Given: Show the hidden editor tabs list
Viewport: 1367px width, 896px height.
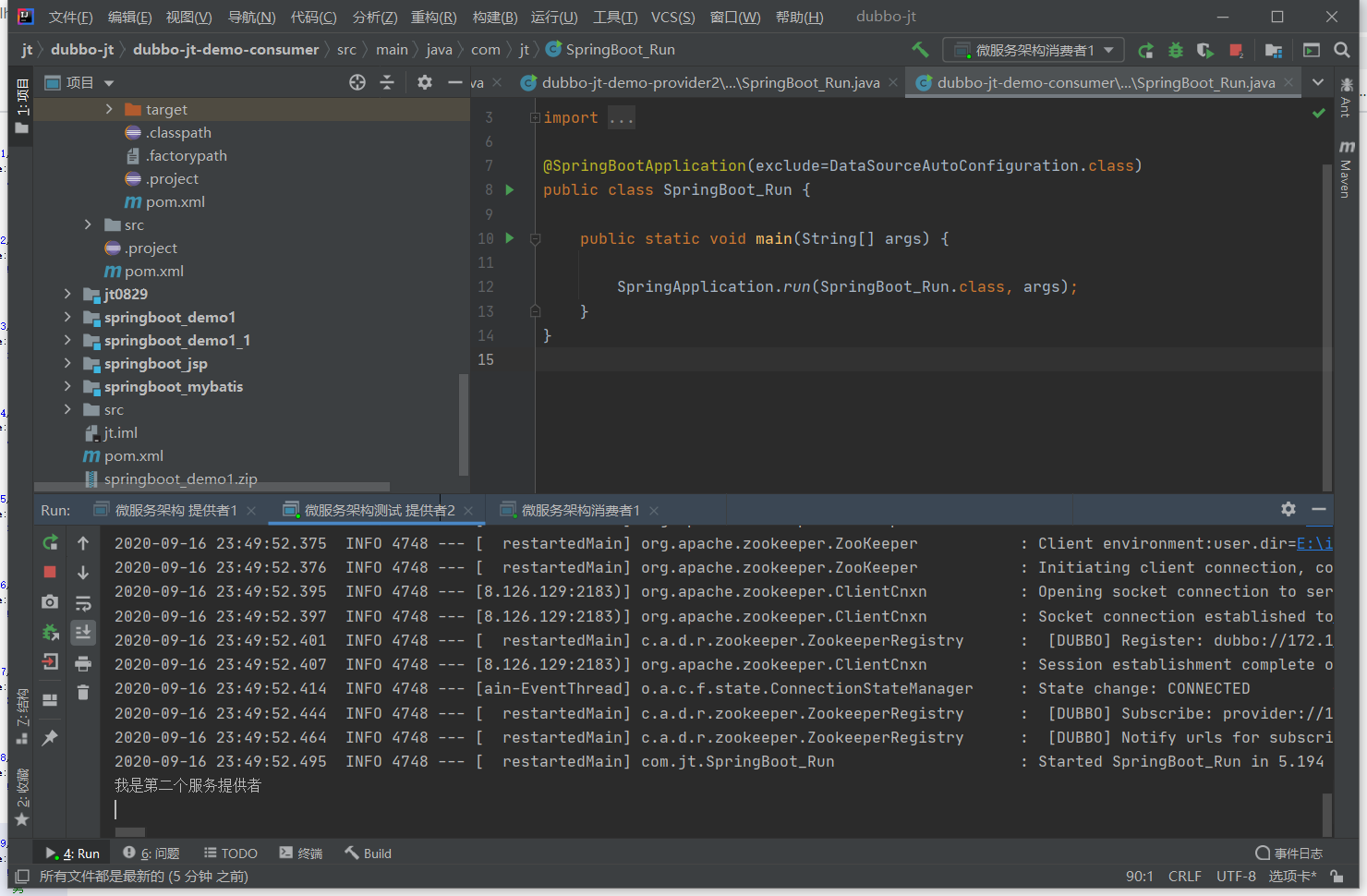Looking at the screenshot, I should pyautogui.click(x=1318, y=82).
